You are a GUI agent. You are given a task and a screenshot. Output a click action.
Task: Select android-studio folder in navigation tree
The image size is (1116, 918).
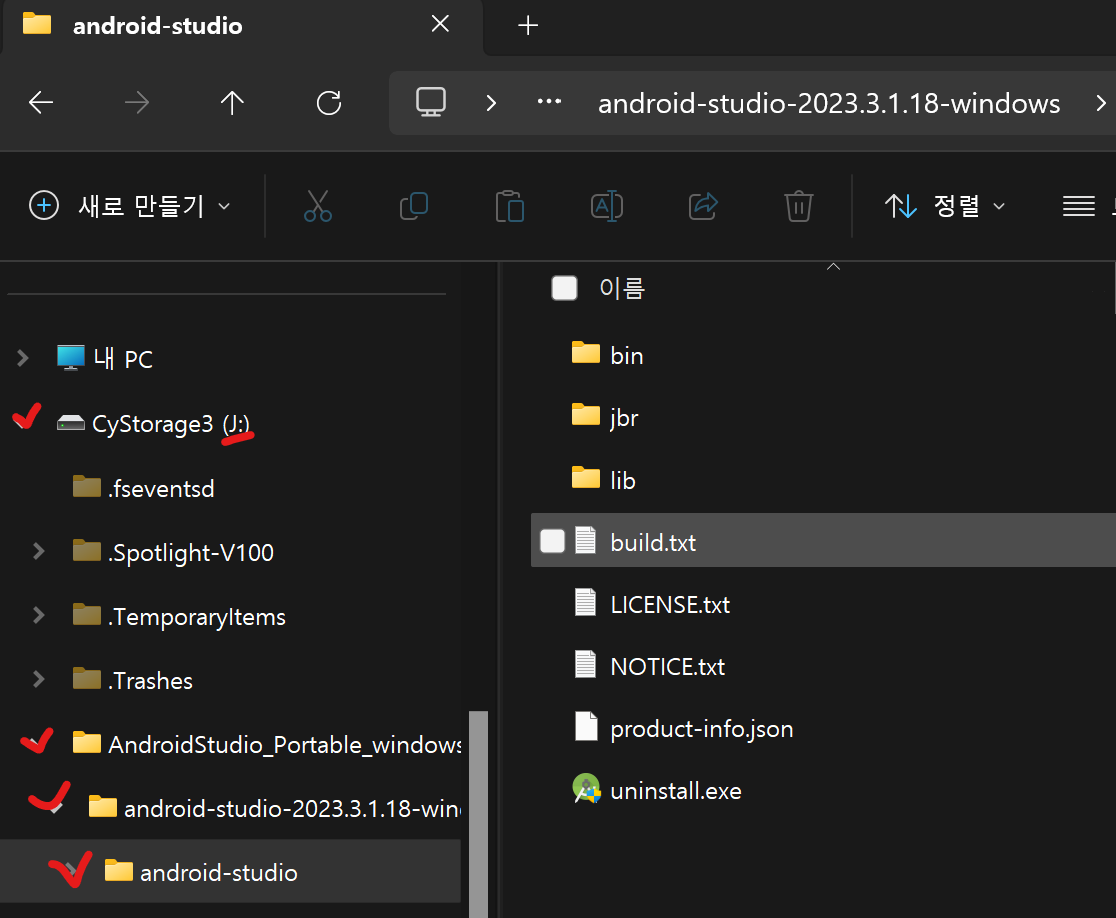(219, 872)
